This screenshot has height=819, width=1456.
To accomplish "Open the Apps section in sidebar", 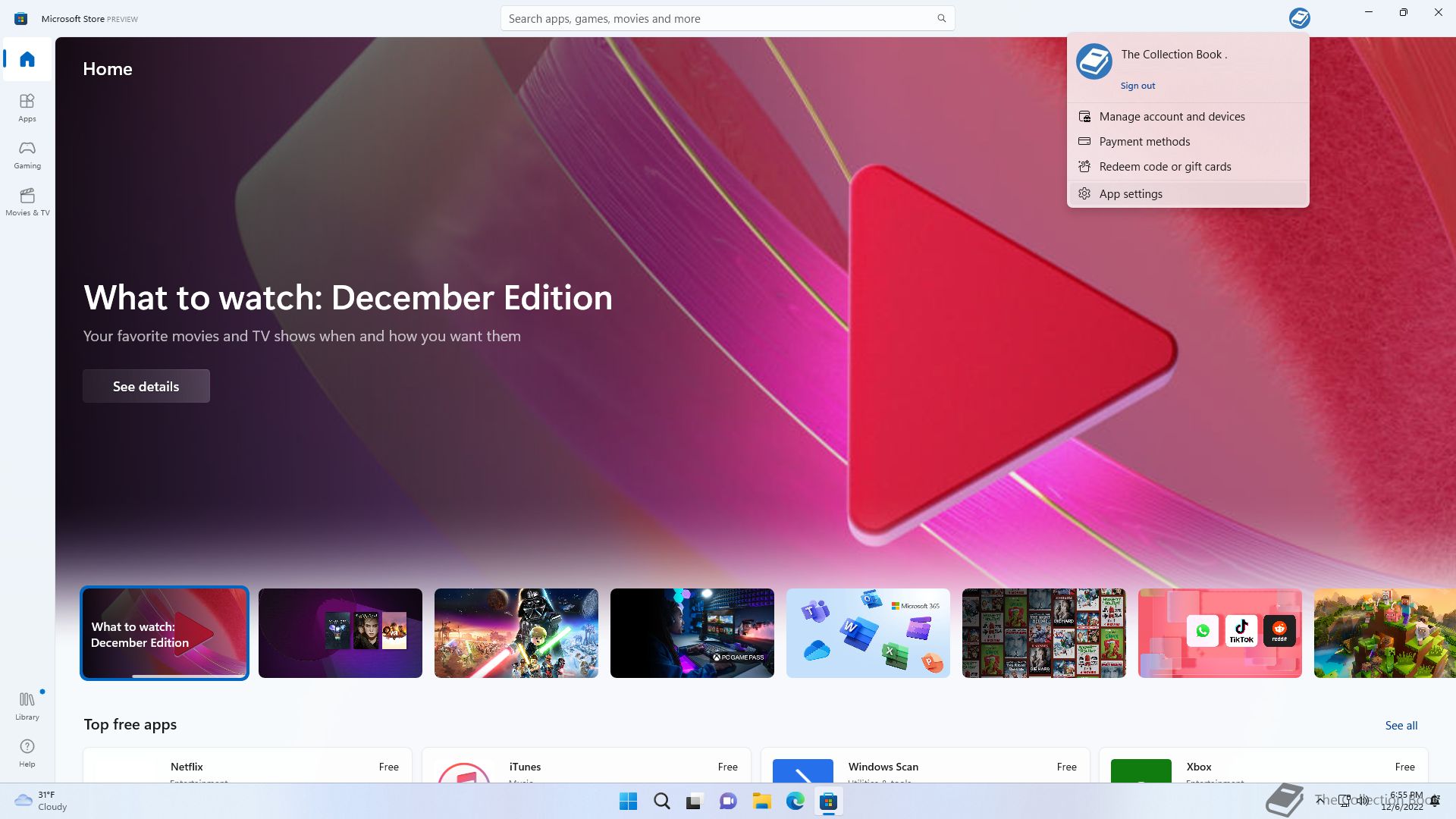I will (27, 108).
